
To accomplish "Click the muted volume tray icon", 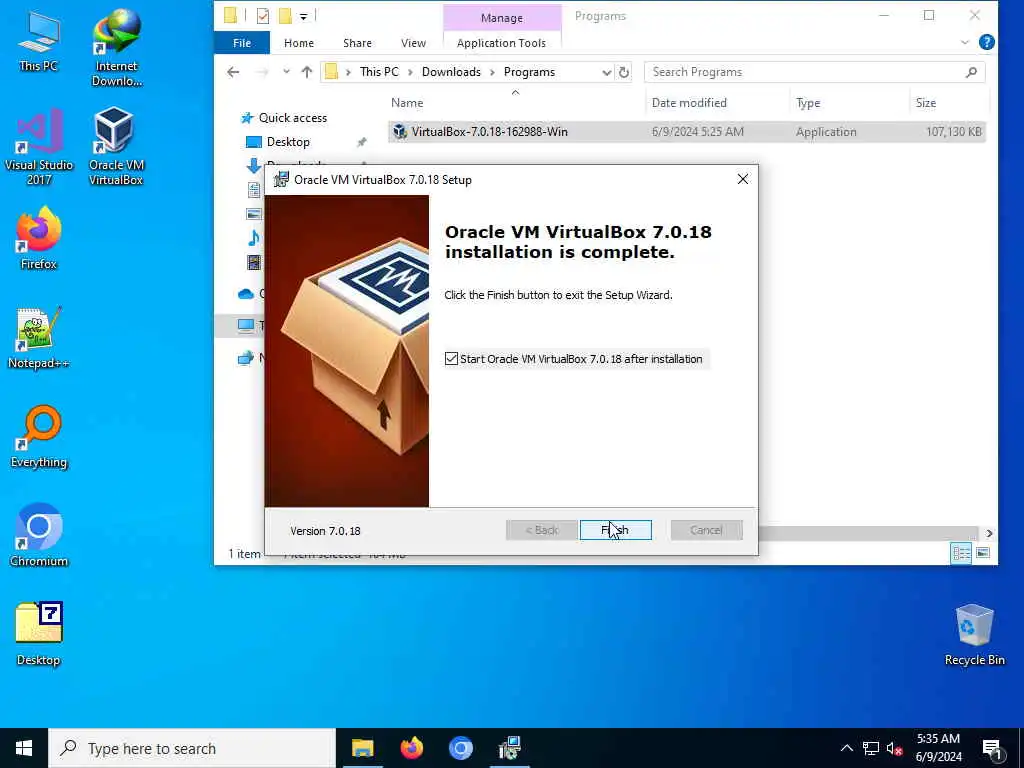I will [x=895, y=748].
